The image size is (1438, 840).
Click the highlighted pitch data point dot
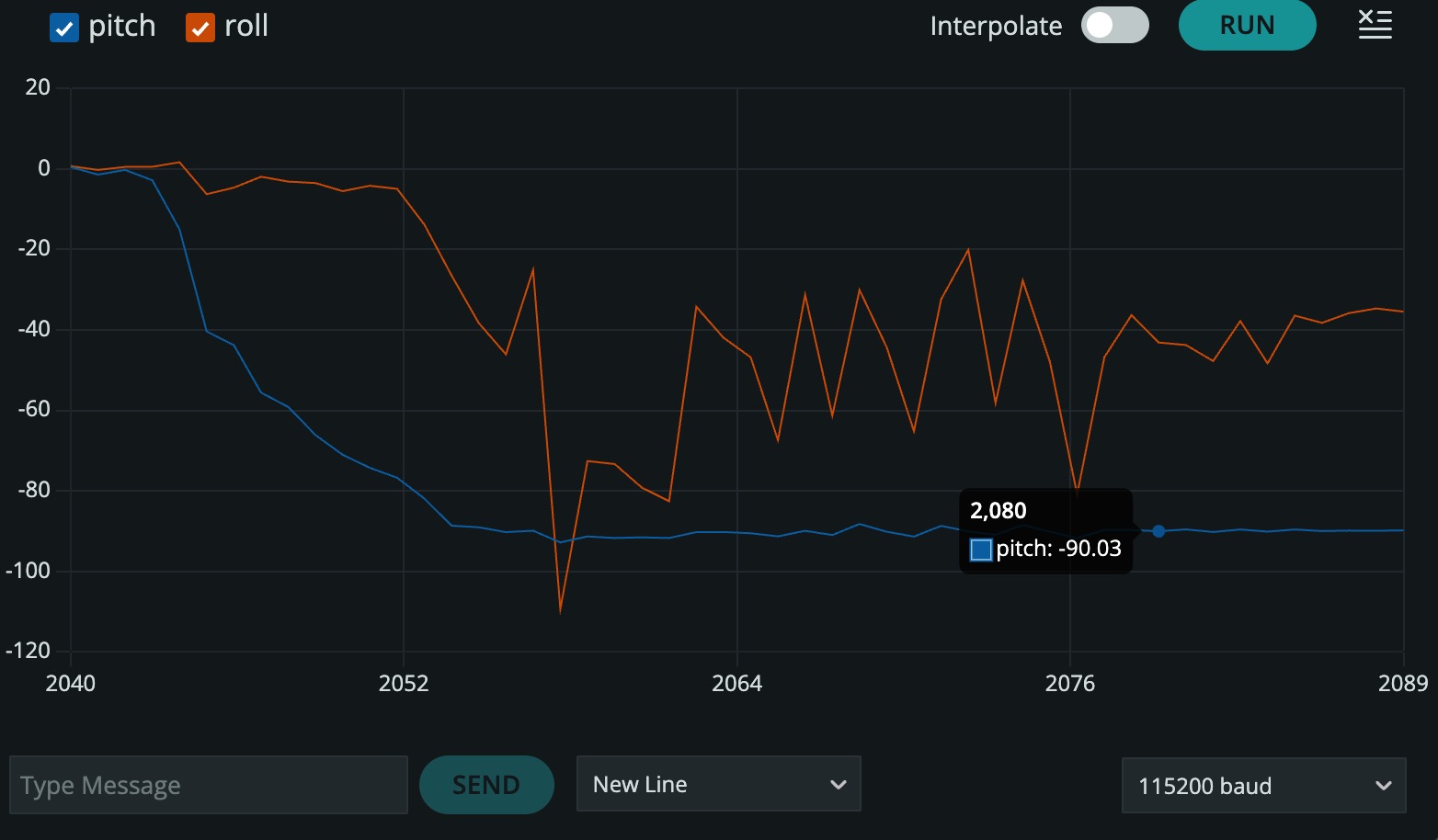pos(1158,531)
